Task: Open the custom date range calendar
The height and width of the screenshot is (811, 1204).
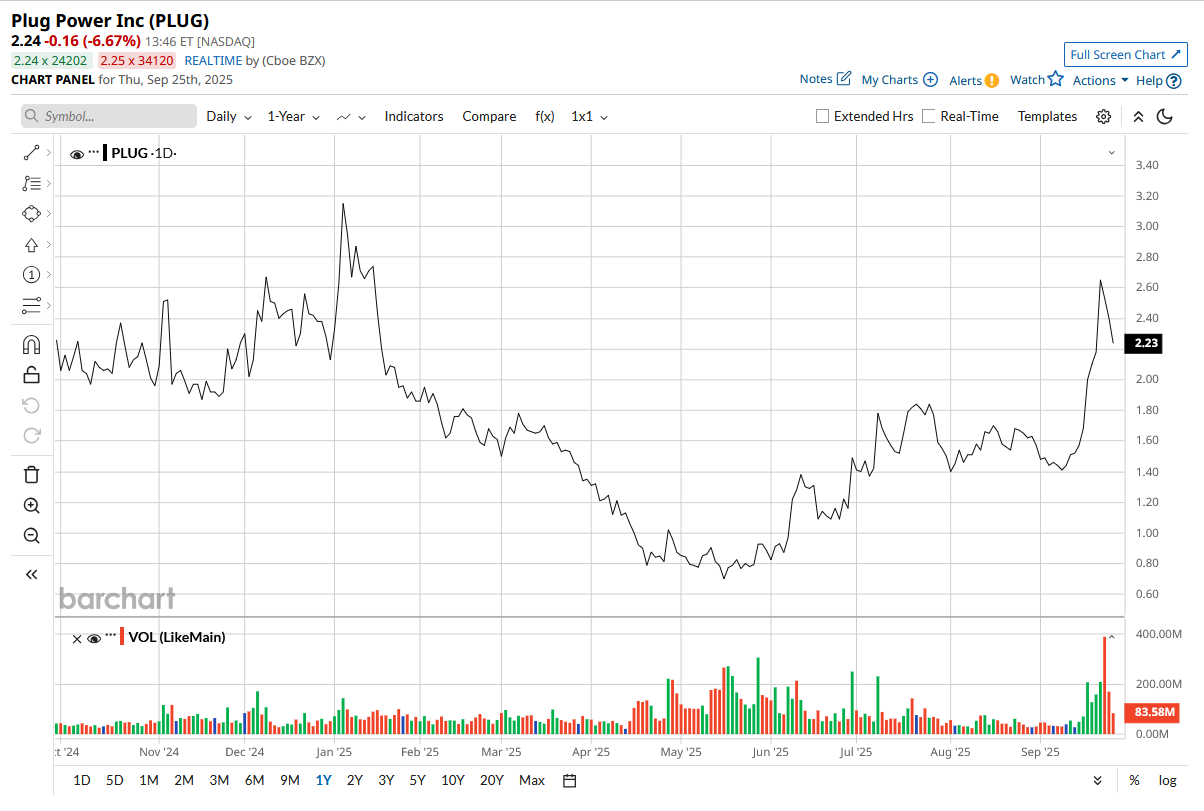Action: (569, 780)
